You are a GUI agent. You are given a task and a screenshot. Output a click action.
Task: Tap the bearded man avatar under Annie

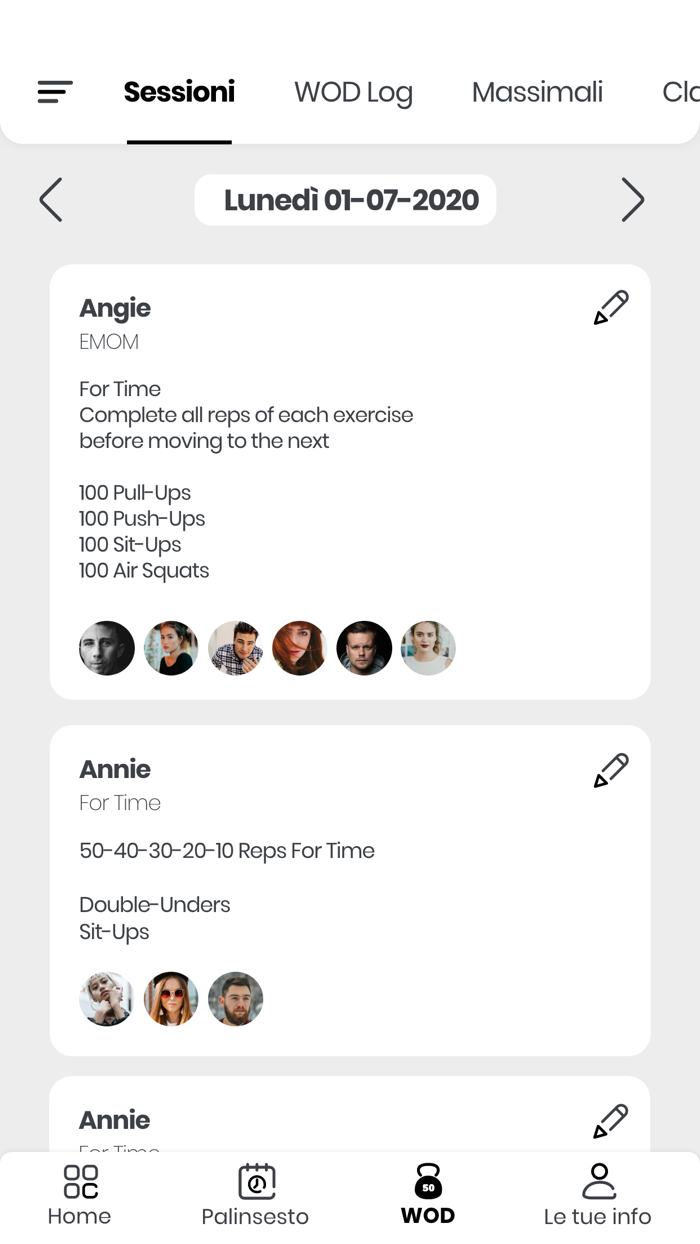click(x=235, y=998)
